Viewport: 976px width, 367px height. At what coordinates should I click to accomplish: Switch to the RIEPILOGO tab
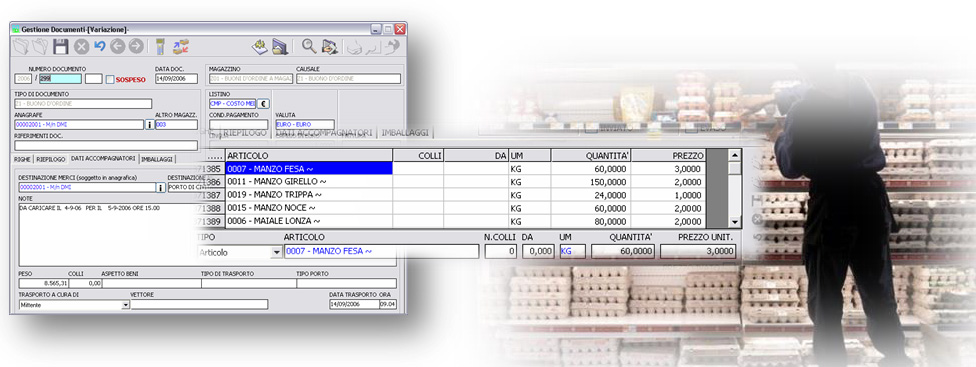point(51,159)
